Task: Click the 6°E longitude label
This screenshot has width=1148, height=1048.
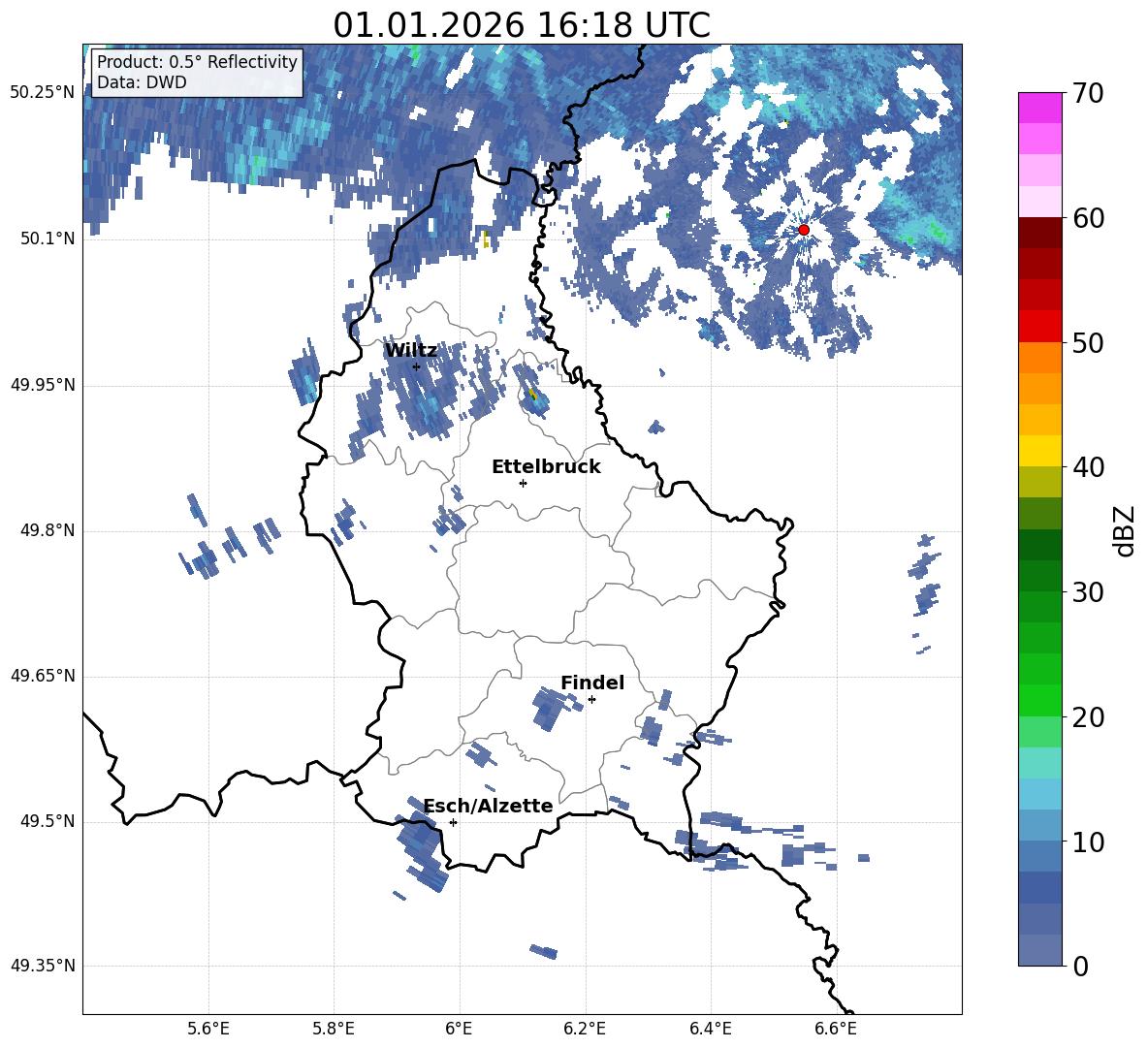Action: [x=459, y=1029]
